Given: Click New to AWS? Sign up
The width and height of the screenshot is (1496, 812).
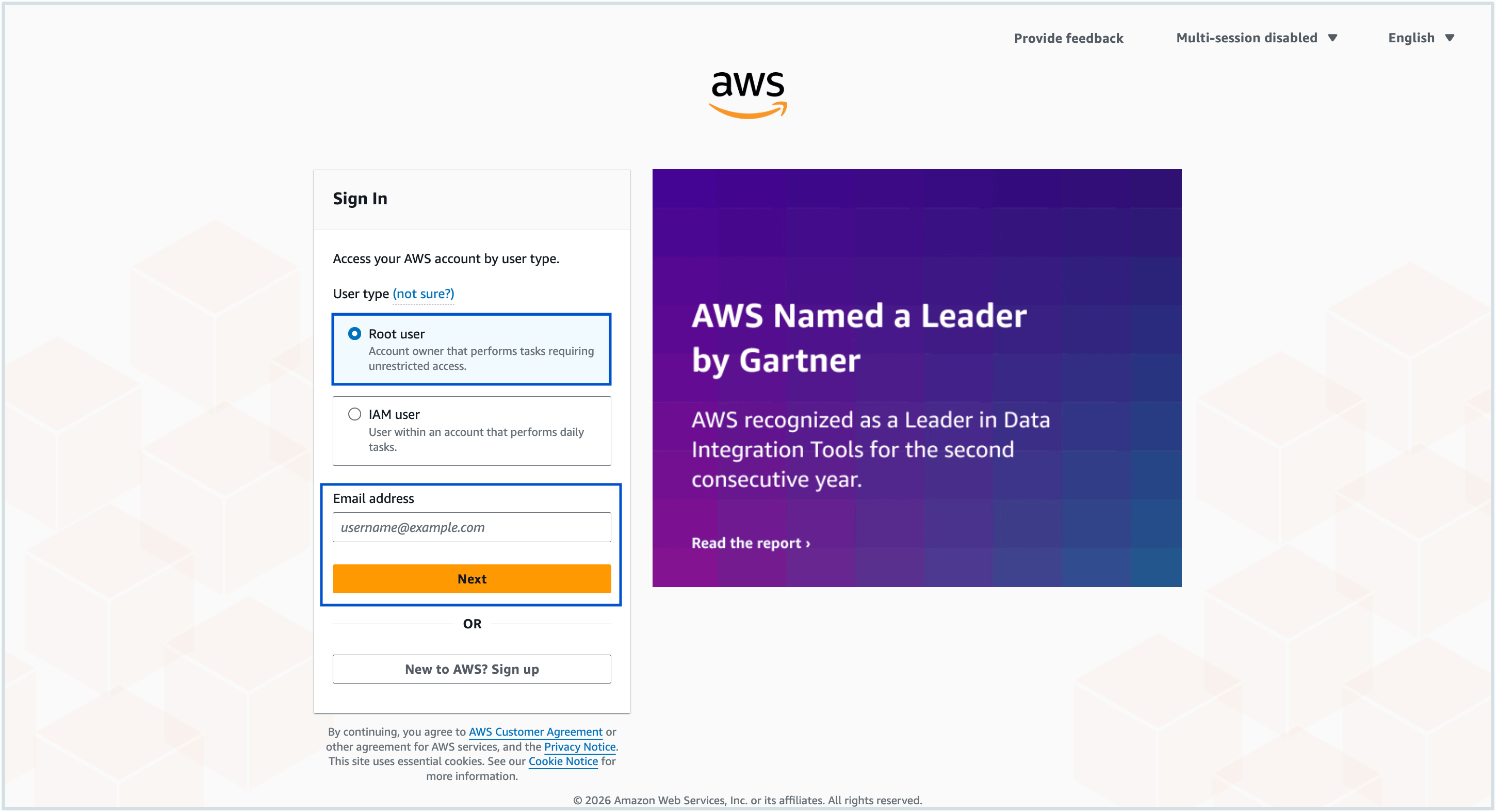Looking at the screenshot, I should coord(471,669).
